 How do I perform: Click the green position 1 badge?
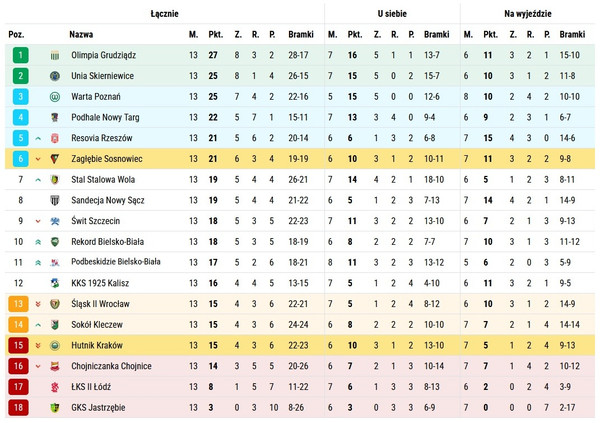(x=21, y=55)
